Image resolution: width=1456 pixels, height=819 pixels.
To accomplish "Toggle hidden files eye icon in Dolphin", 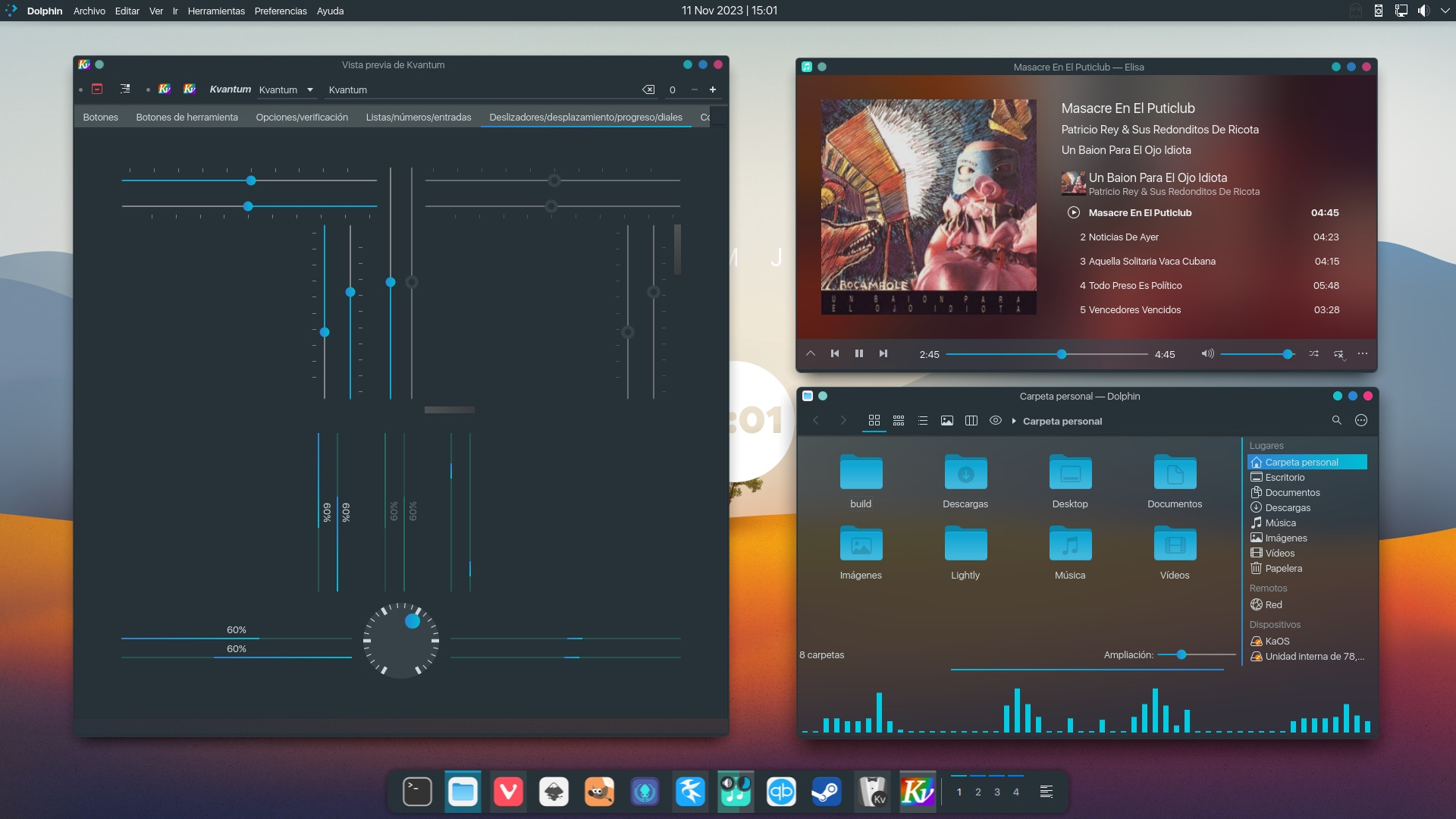I will point(996,420).
